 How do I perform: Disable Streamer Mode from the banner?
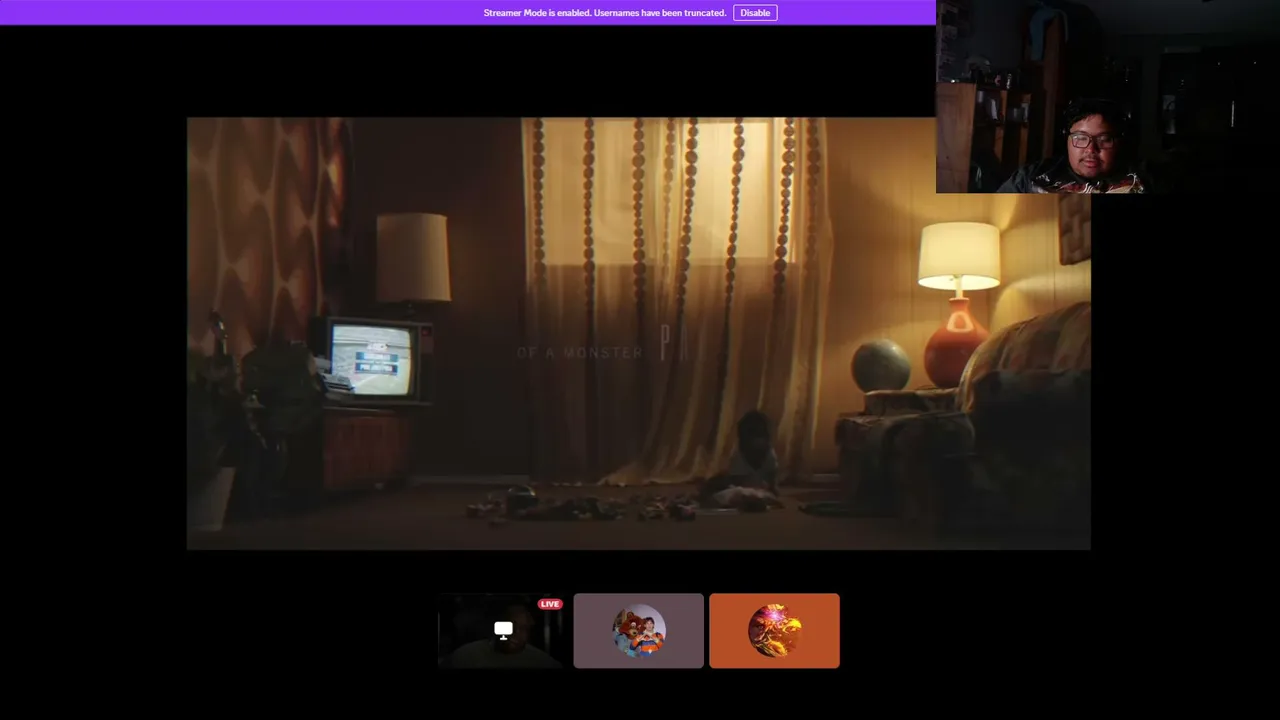[755, 13]
